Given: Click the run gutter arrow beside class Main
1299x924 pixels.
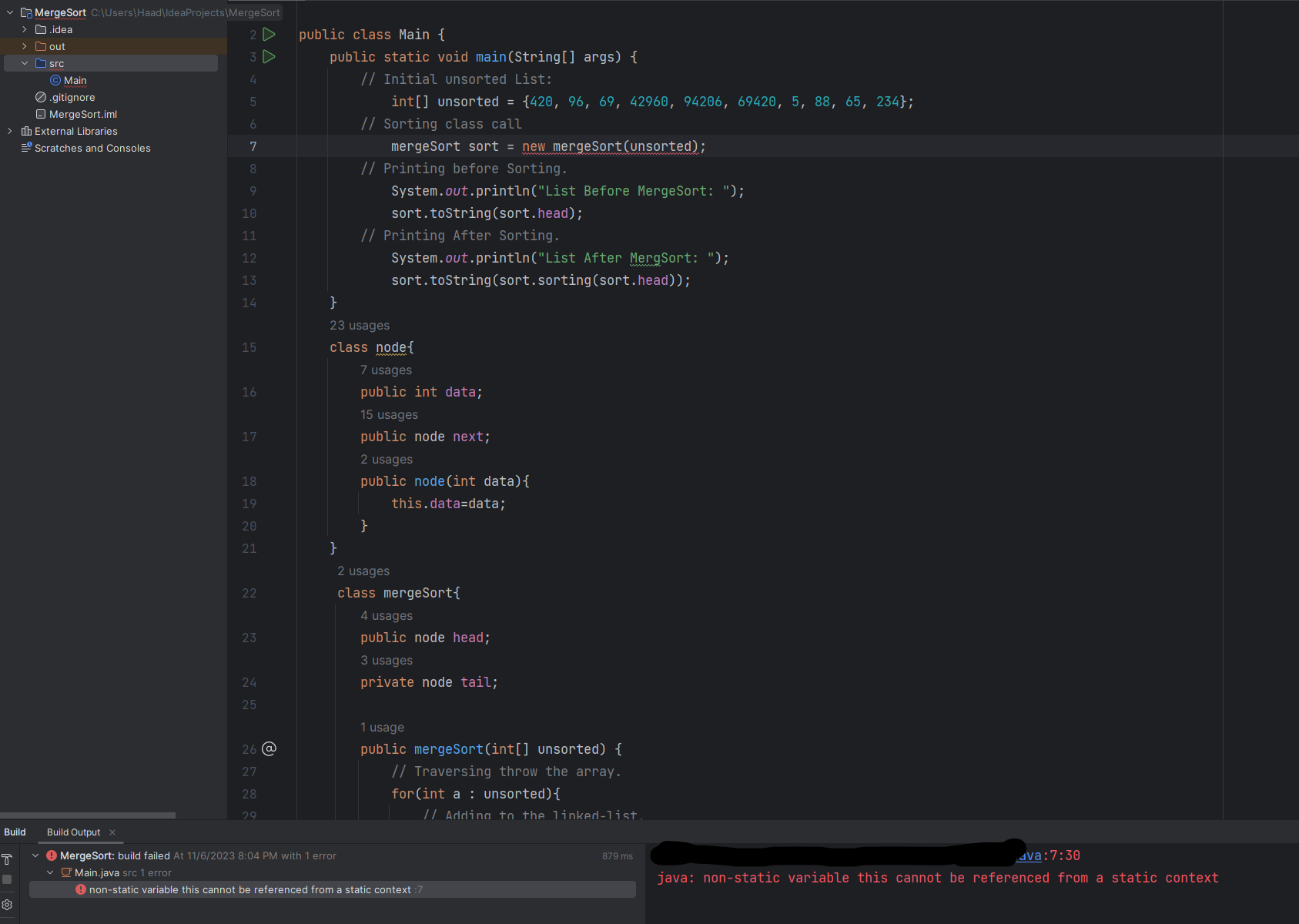Looking at the screenshot, I should coord(269,35).
